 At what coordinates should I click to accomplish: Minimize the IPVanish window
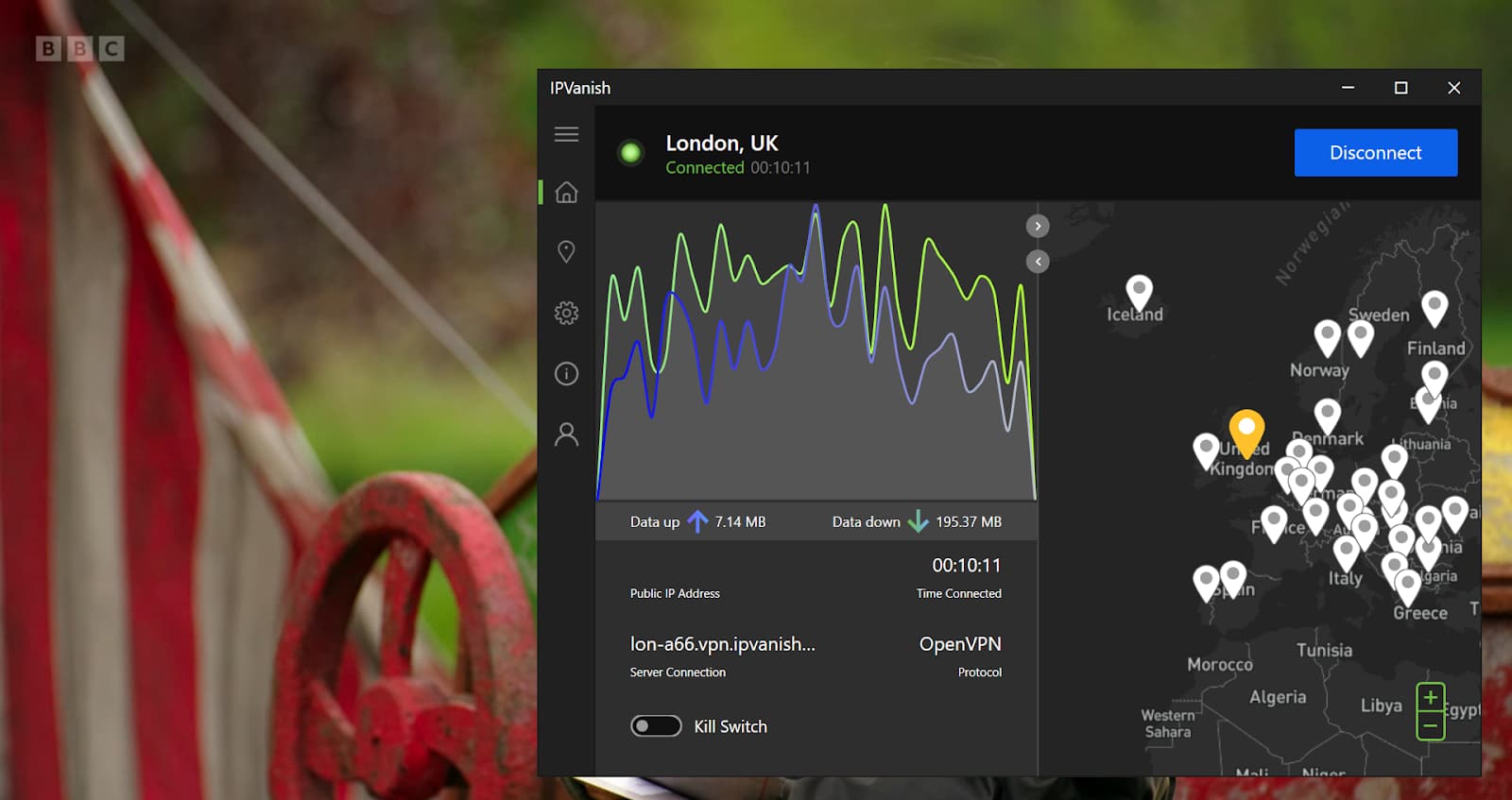pos(1349,88)
